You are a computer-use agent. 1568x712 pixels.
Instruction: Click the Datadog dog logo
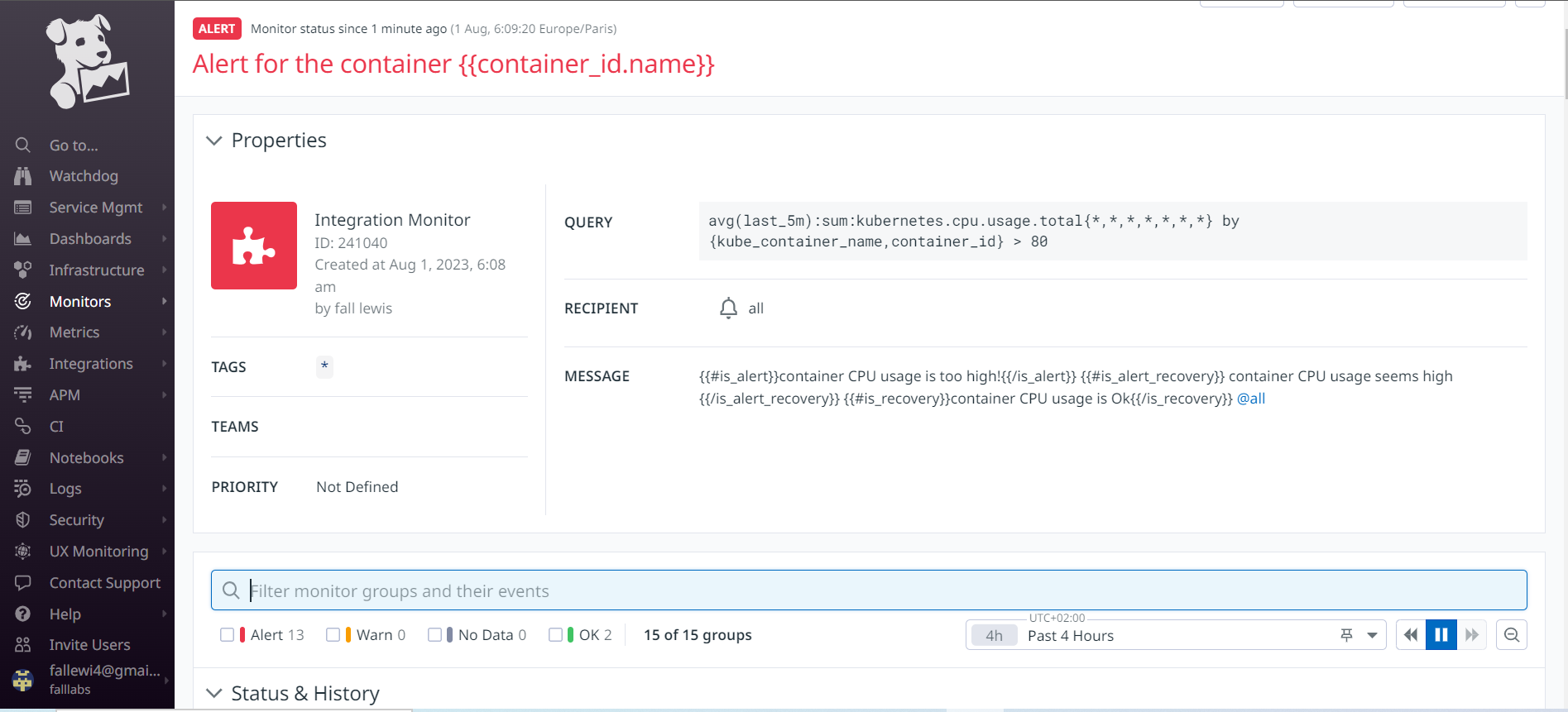pos(87,62)
